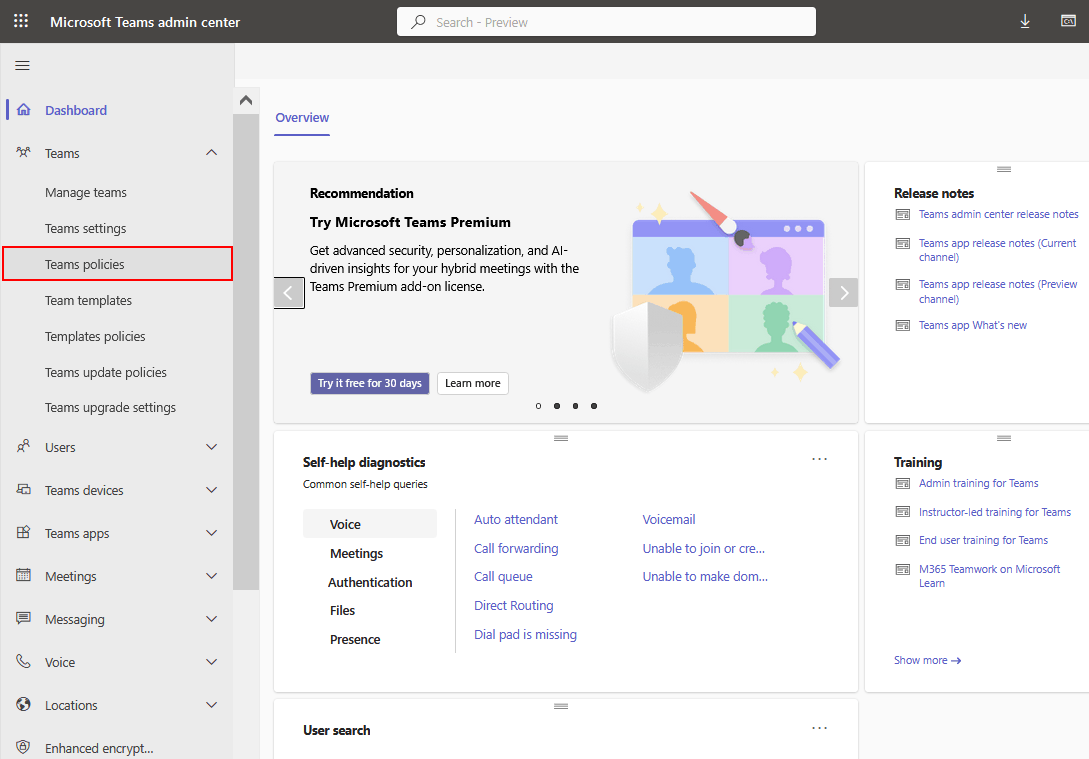The image size is (1089, 759).
Task: Click the search magnifier icon
Action: tap(418, 22)
